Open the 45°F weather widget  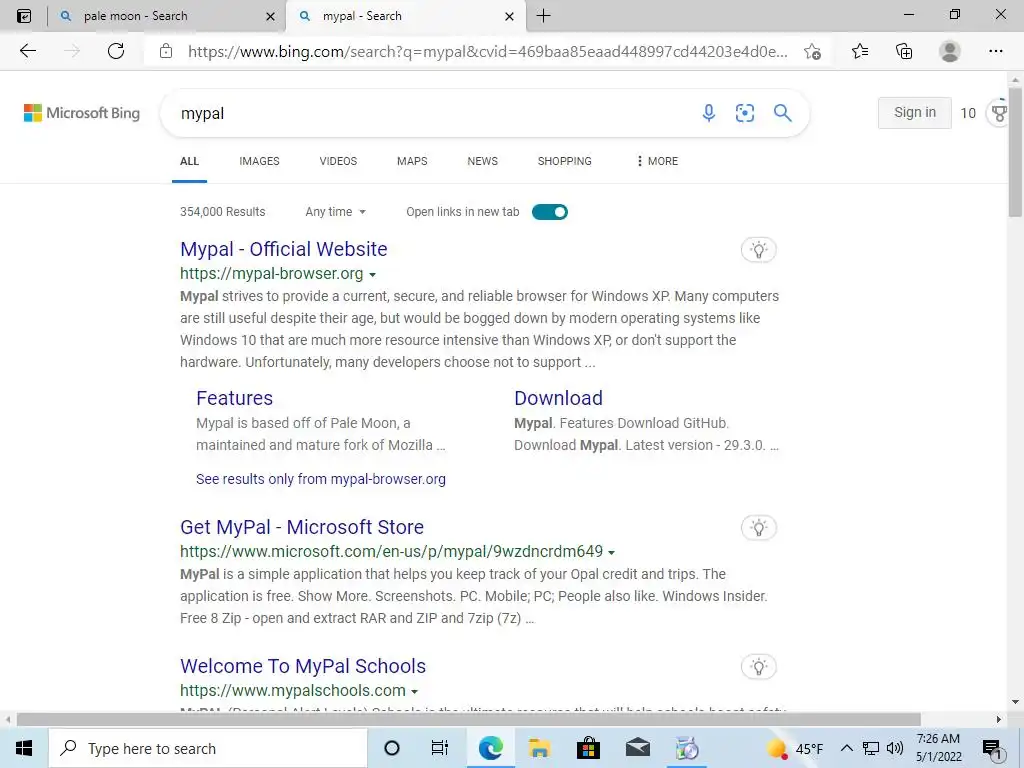794,748
